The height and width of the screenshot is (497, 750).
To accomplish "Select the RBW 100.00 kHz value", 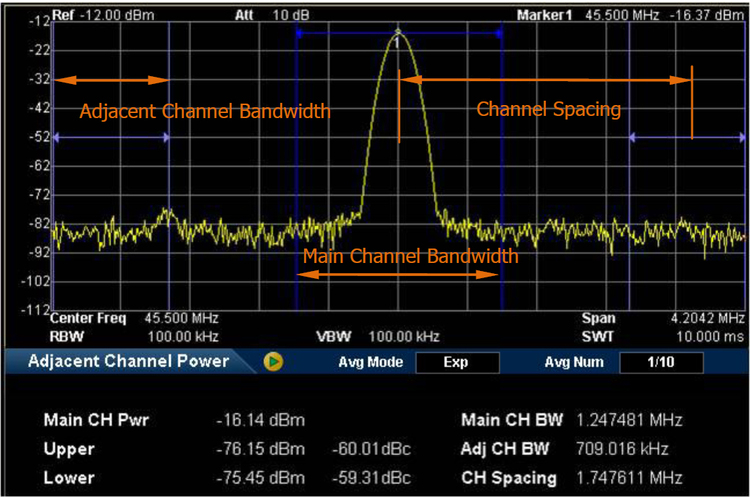I will 183,336.
